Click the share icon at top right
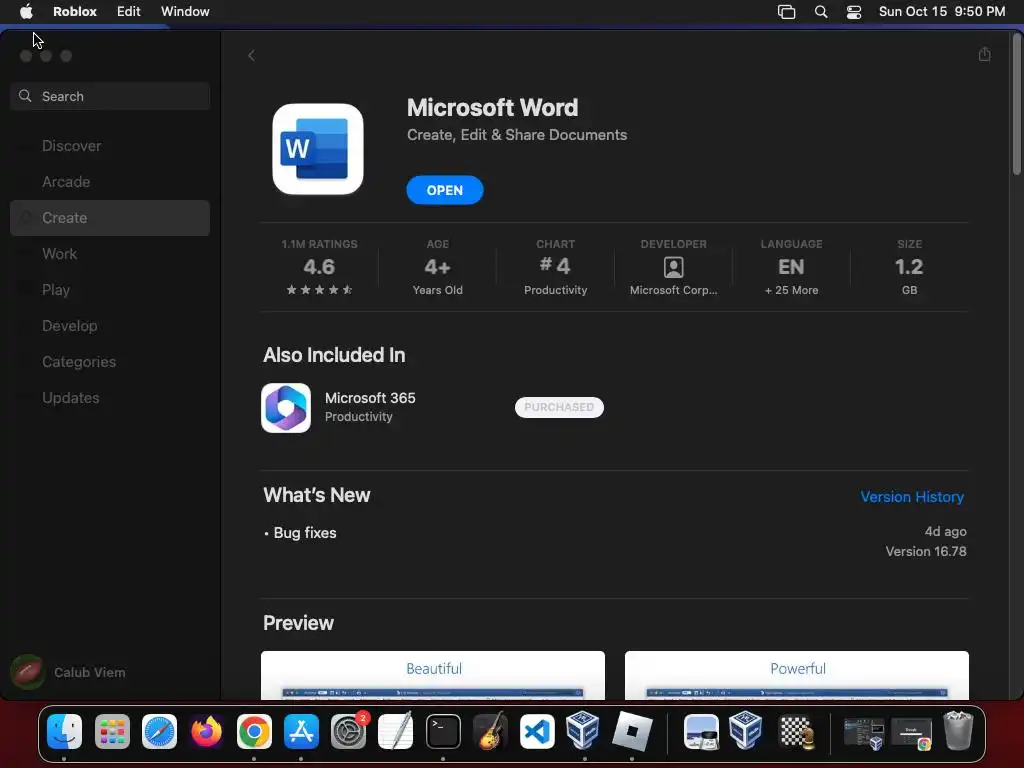Screen dimensions: 1024x768 pos(985,54)
